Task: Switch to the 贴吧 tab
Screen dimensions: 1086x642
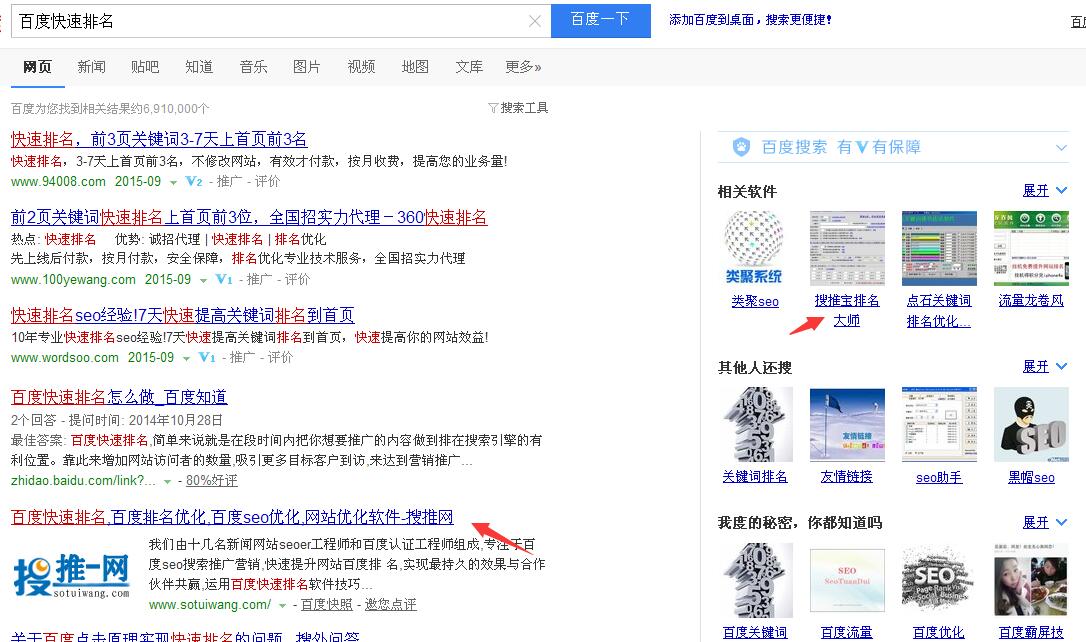Action: pyautogui.click(x=145, y=66)
